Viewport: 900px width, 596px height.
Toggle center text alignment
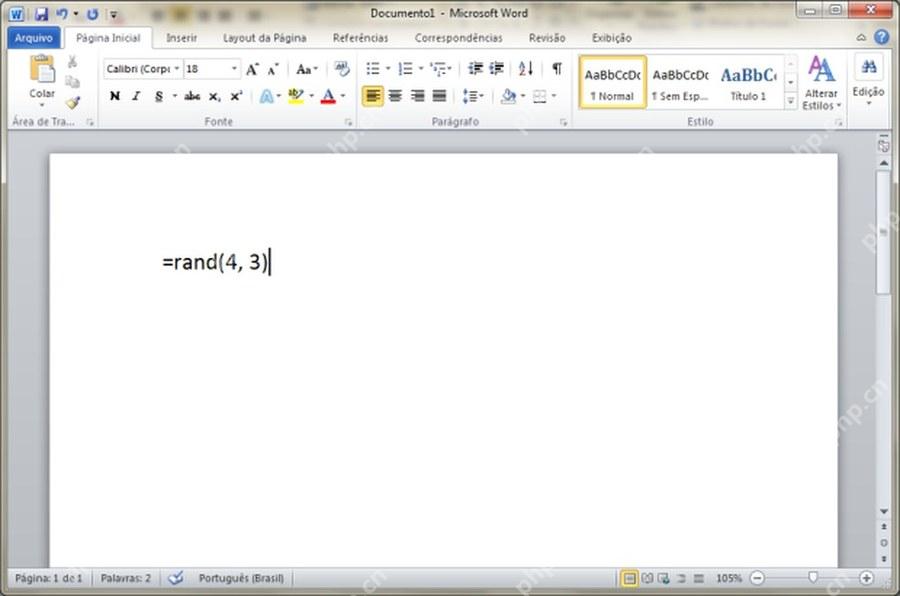click(x=395, y=96)
